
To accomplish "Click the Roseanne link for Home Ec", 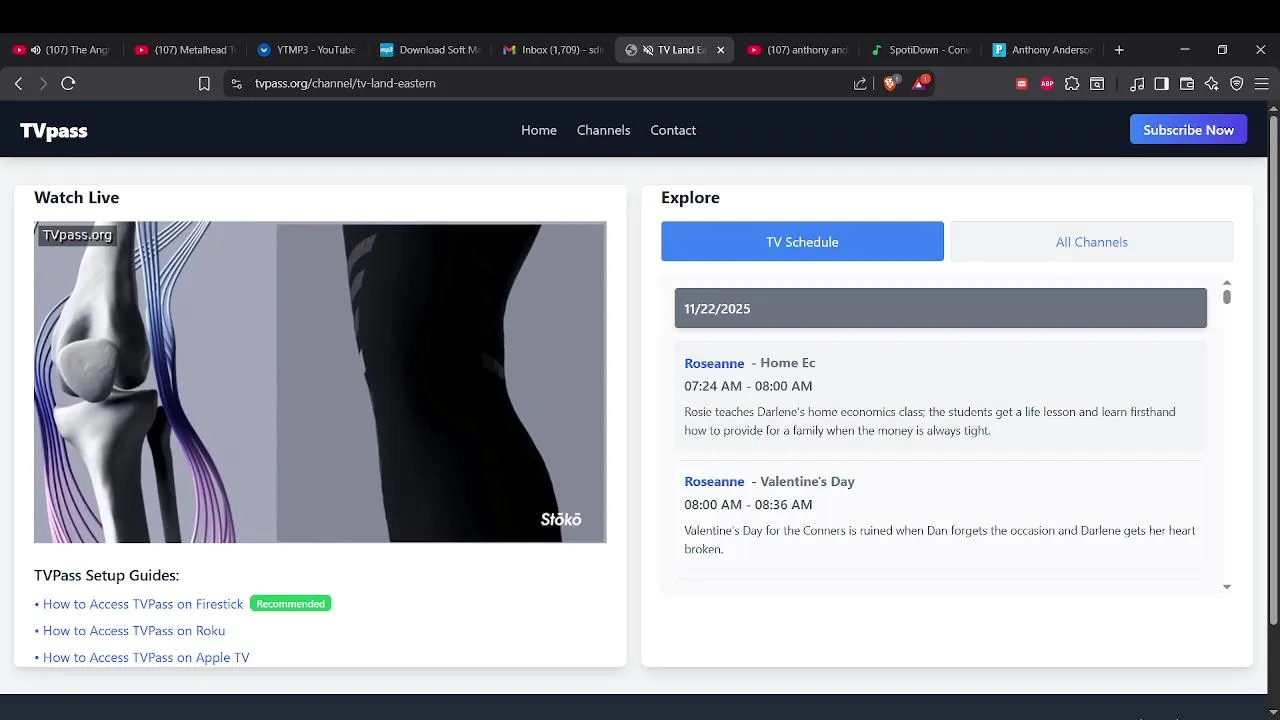I will click(714, 363).
